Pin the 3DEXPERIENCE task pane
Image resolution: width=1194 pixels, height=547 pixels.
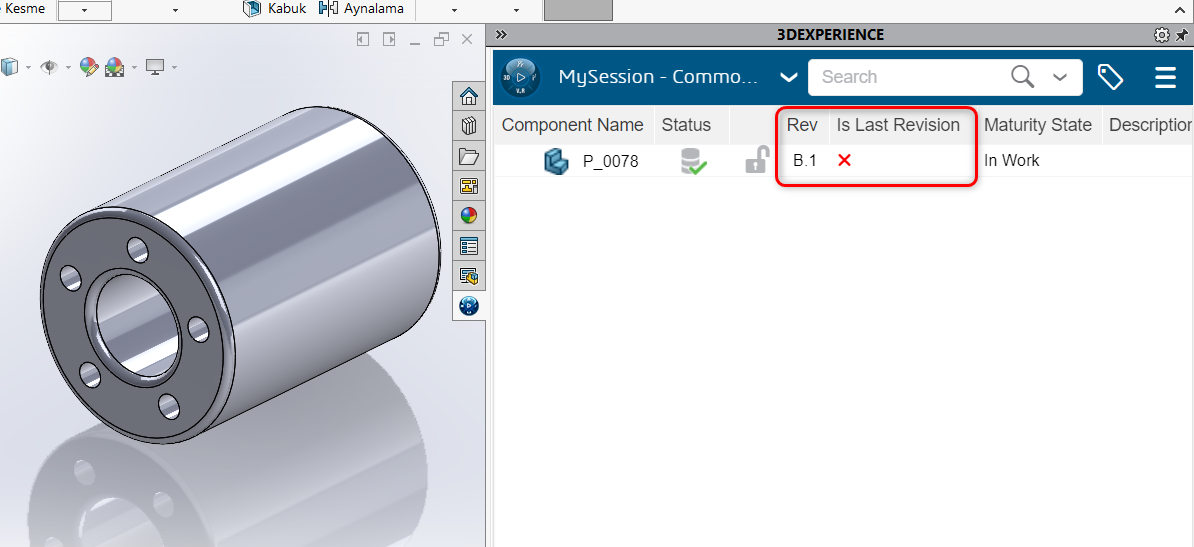tap(1181, 35)
